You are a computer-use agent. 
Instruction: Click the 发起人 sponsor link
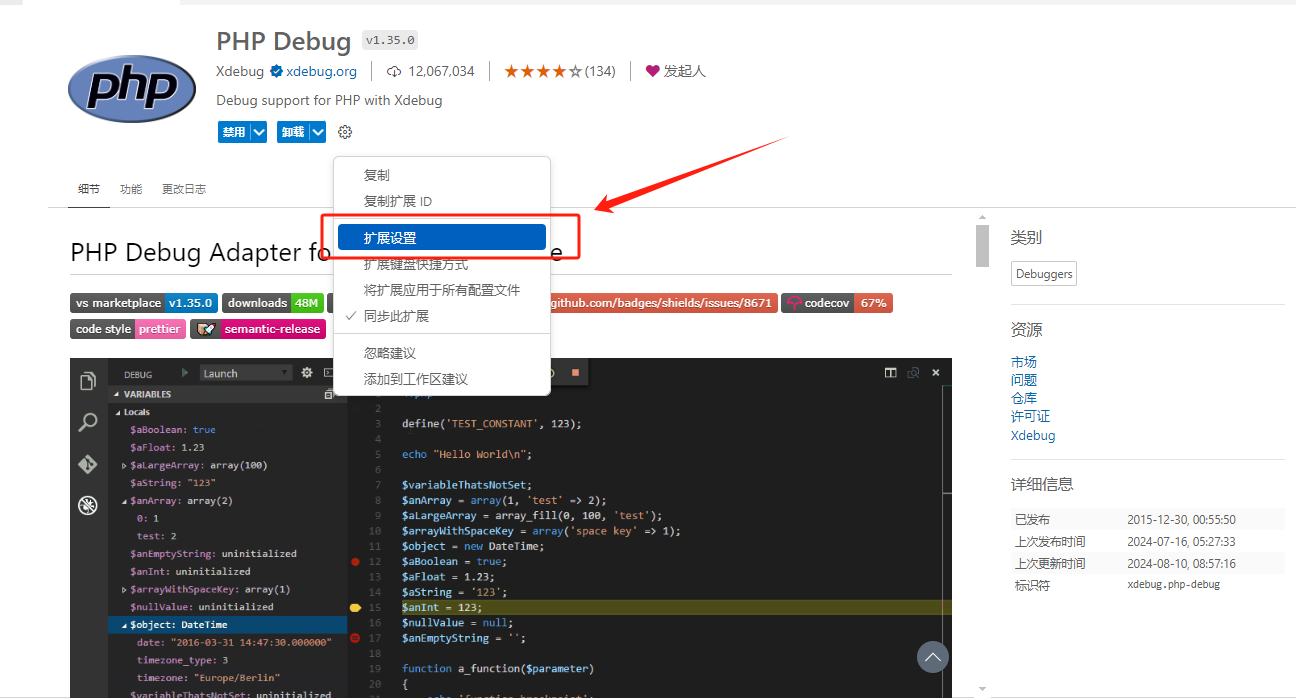(685, 71)
